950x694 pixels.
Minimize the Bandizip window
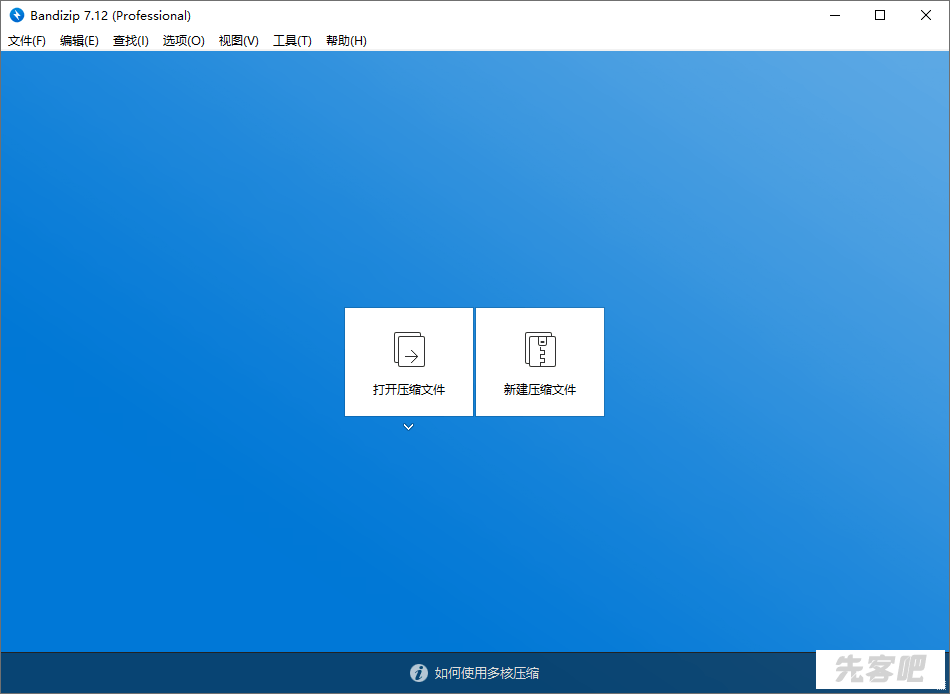[x=834, y=15]
